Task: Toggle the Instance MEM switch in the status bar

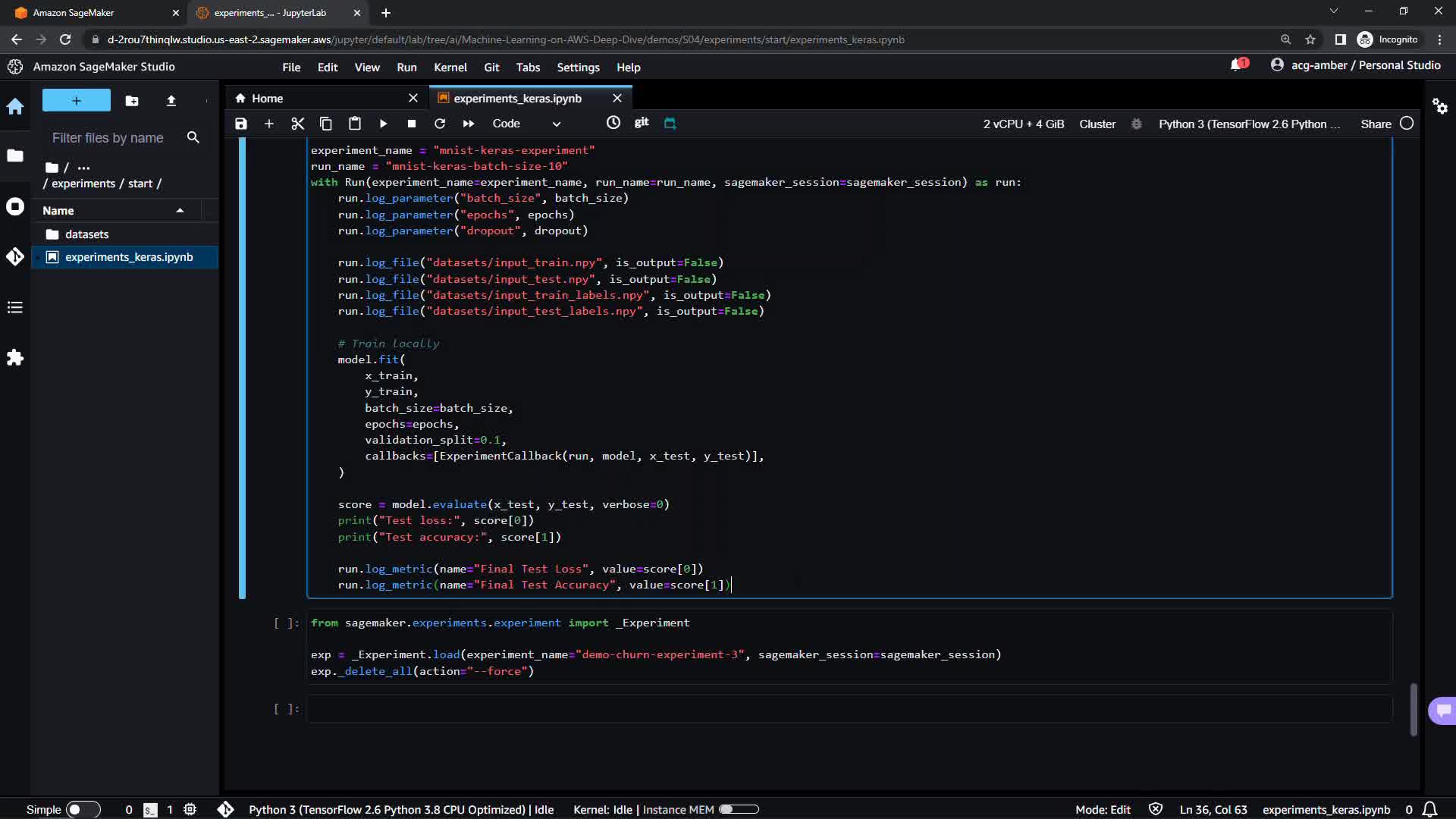Action: click(x=738, y=809)
